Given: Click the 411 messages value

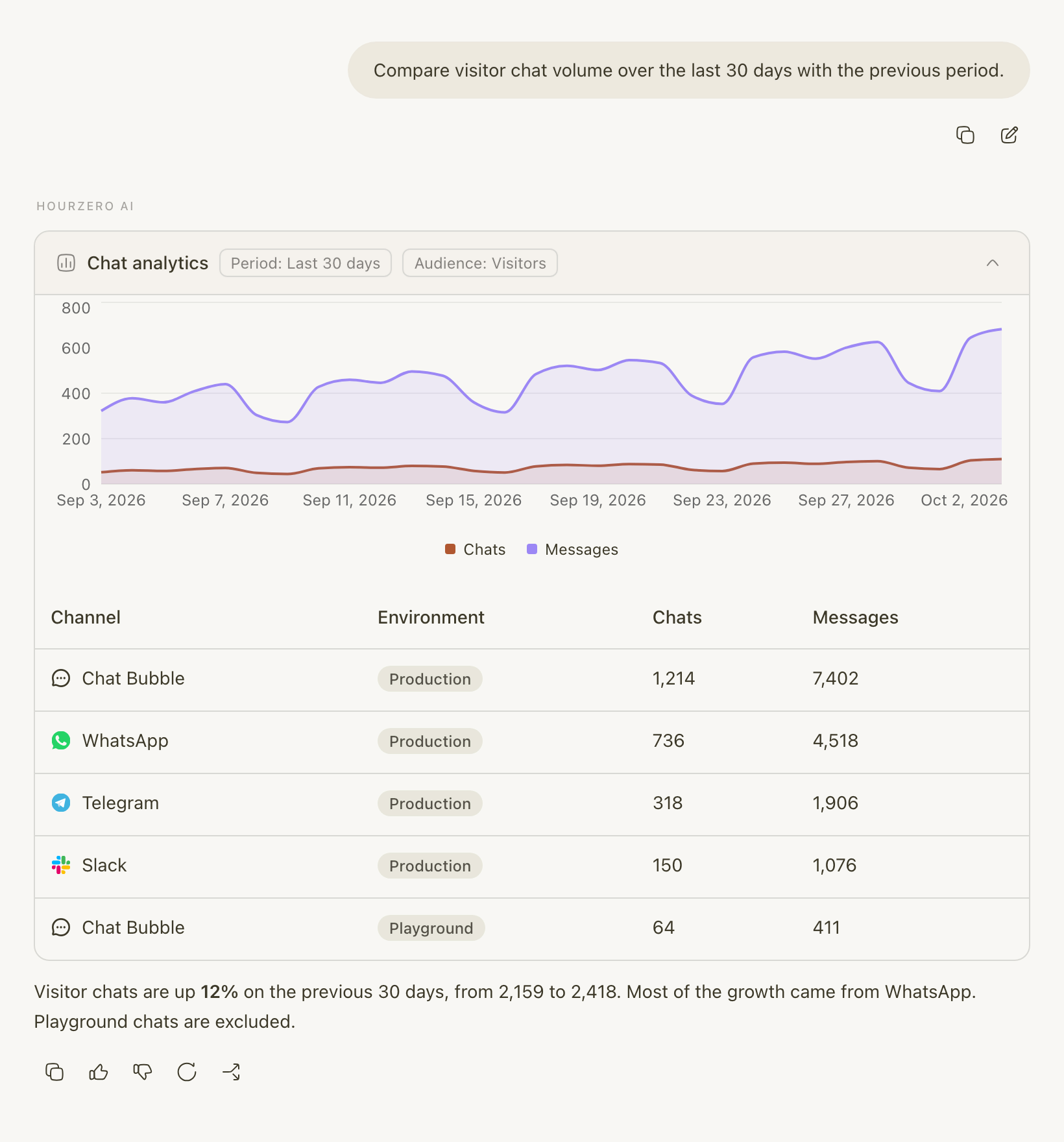Looking at the screenshot, I should 827,928.
